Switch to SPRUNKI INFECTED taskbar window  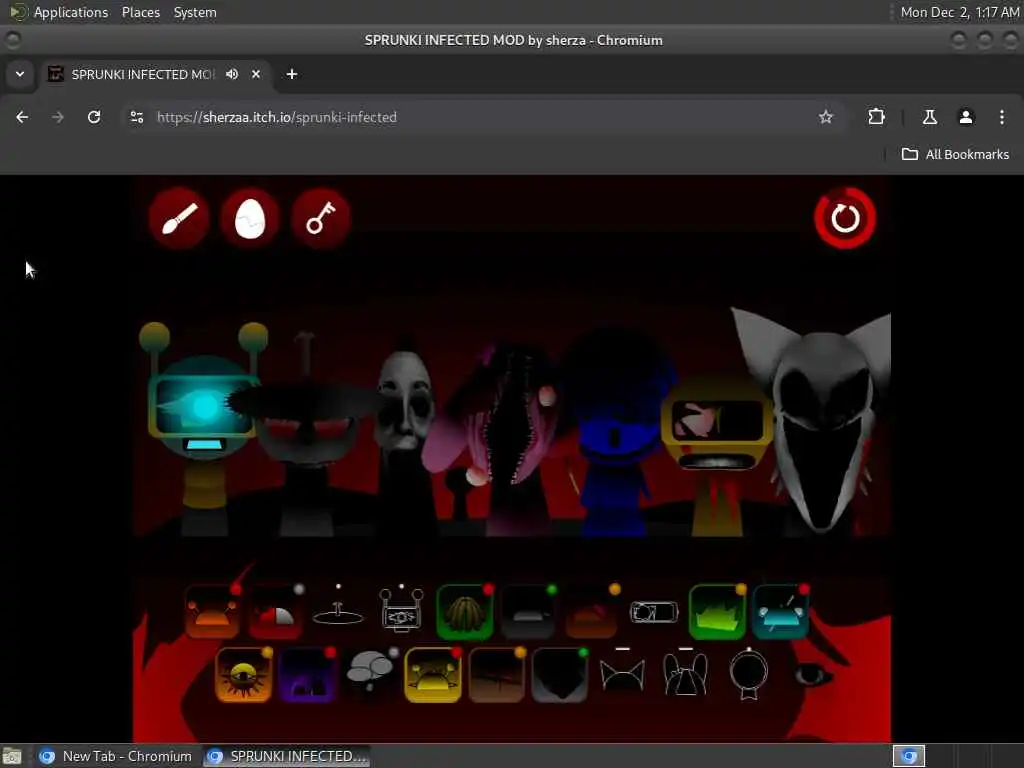tap(286, 756)
